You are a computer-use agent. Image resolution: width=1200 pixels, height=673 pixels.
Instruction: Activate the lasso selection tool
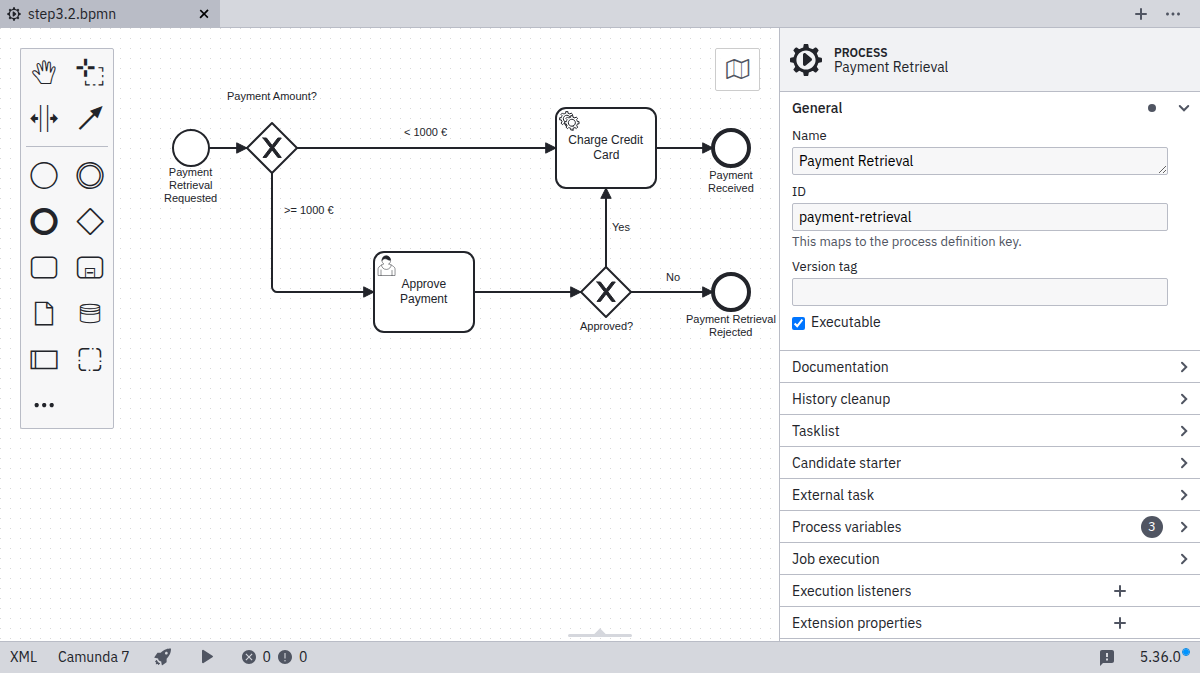90,72
